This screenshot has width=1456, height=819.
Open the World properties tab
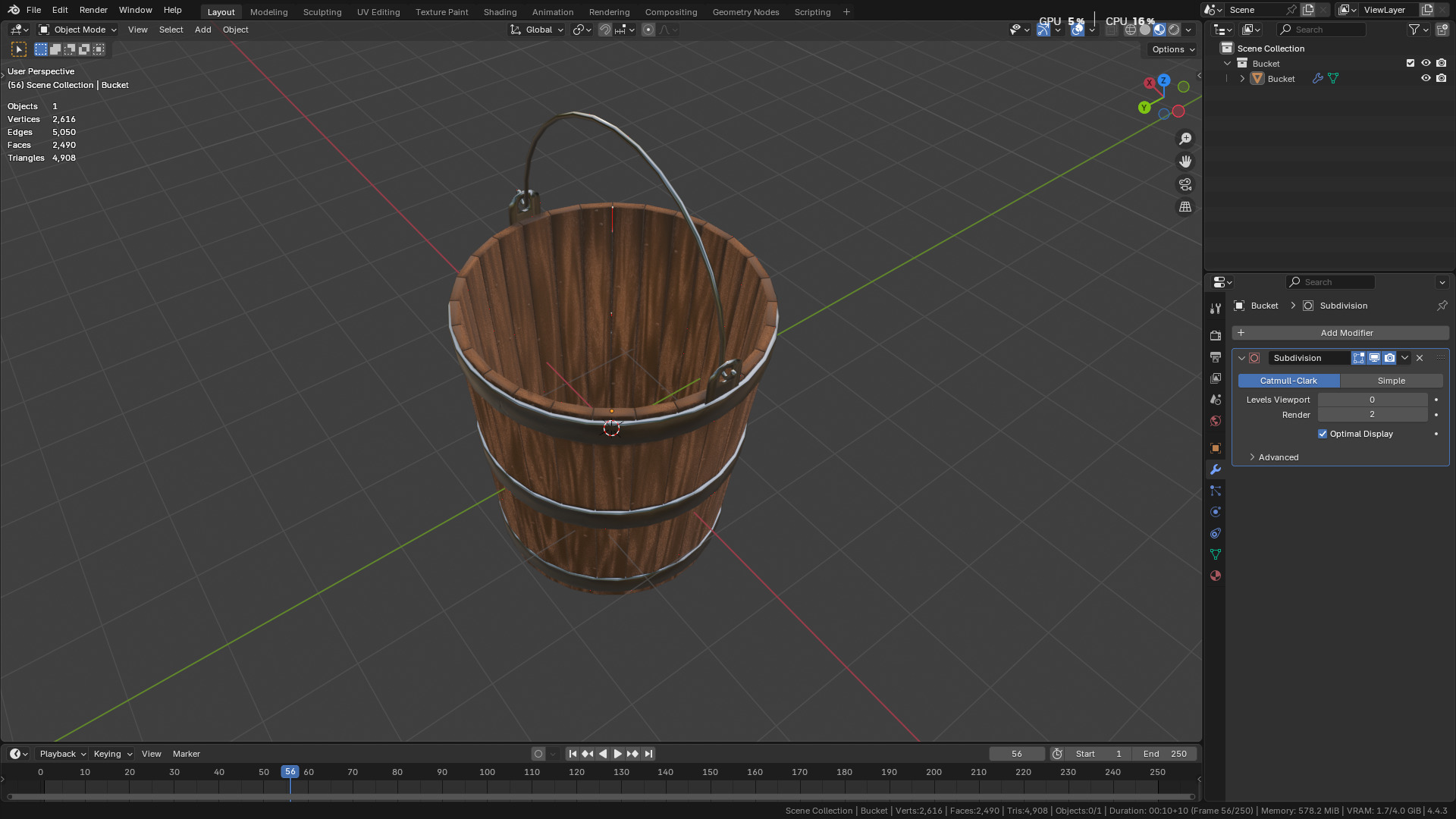coord(1216,420)
